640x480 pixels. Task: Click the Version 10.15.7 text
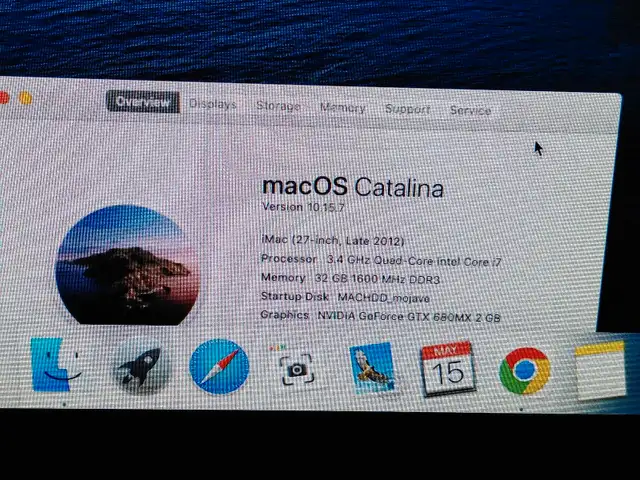303,207
